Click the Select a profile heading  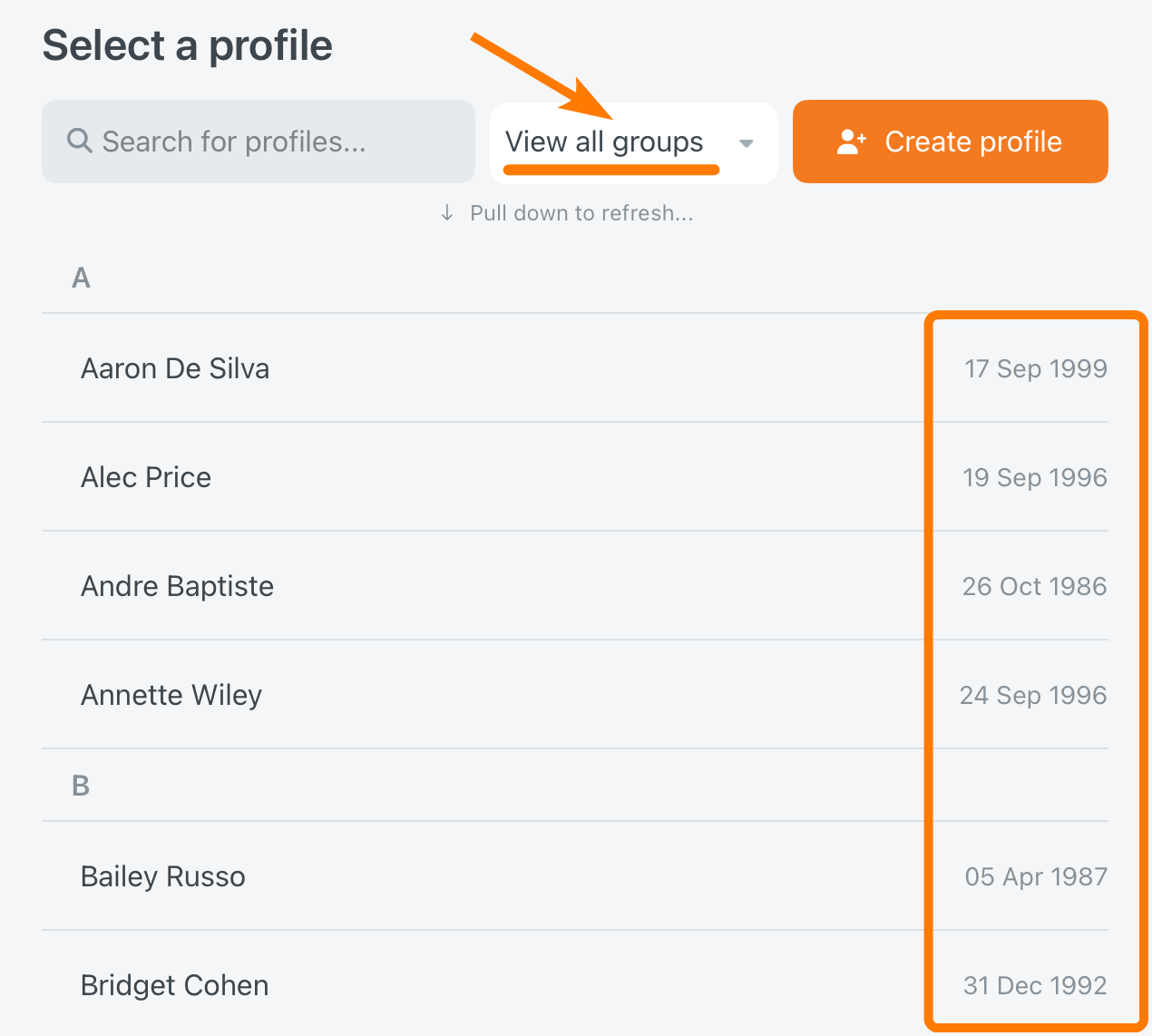point(187,44)
